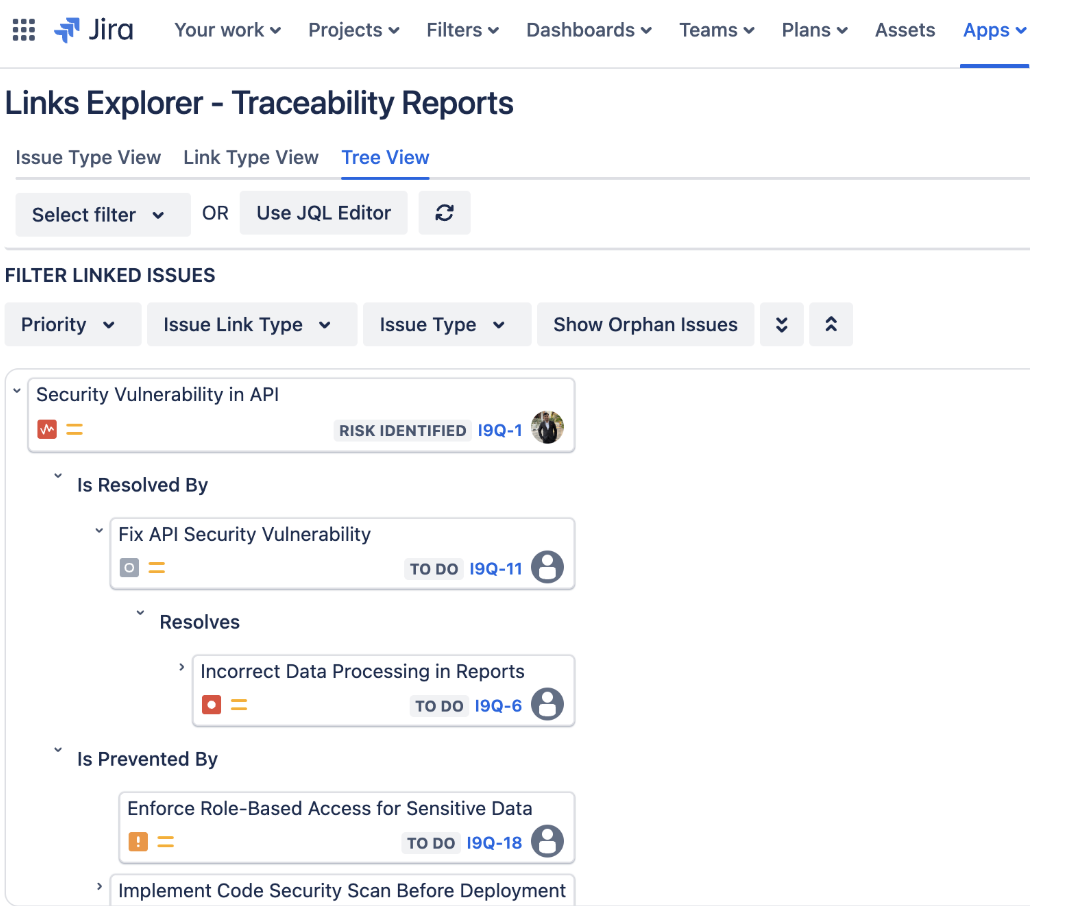Screen dimensions: 1084x906
Task: Click the risk issue type icon on I9Q-1
Action: [x=46, y=428]
